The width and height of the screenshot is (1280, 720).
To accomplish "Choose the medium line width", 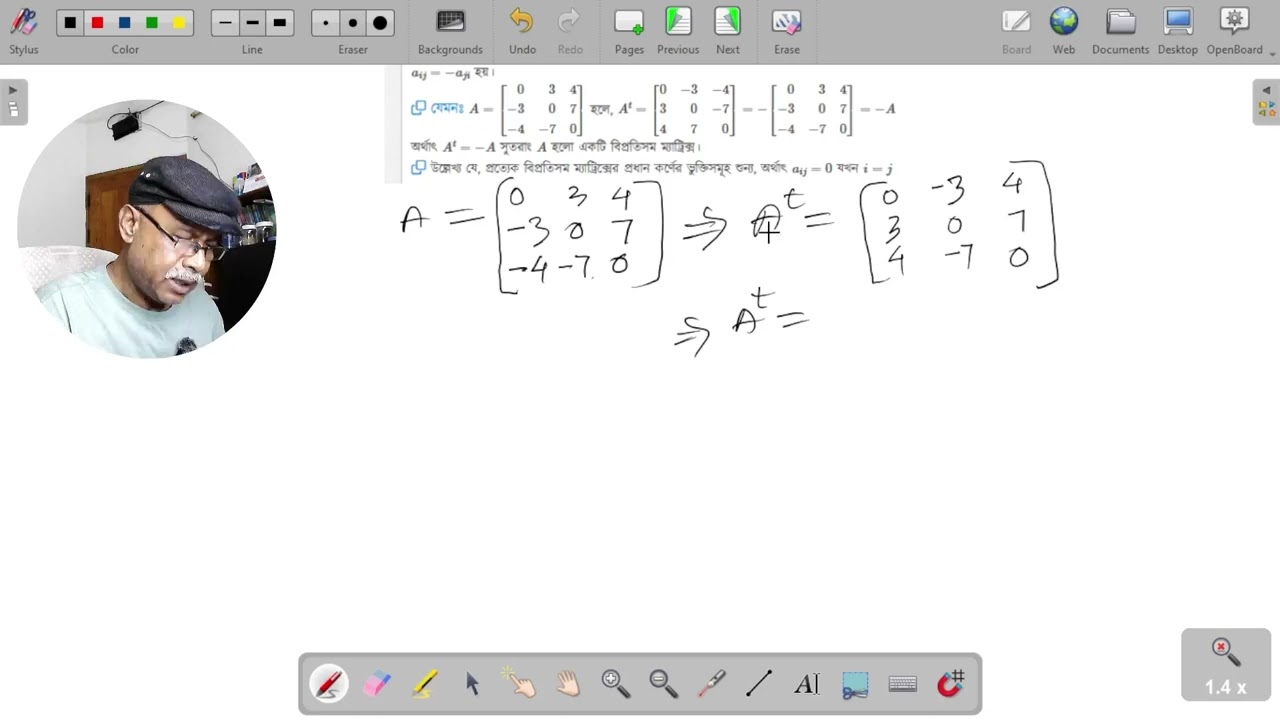I will point(252,23).
